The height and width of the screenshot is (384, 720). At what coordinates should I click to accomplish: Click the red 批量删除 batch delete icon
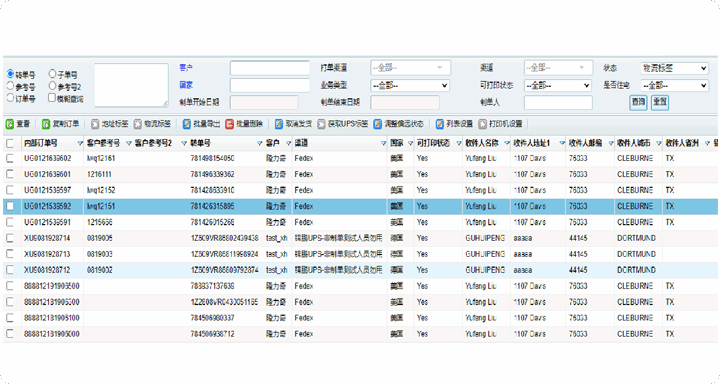[x=230, y=124]
